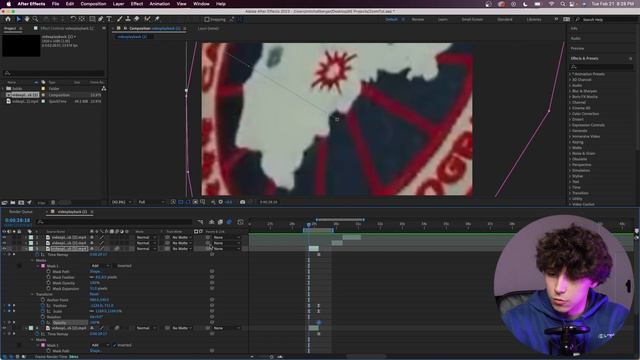Click the pink Mask 1 color swatch, layer 3
Viewport: 640px width, 360px height.
coord(43,266)
